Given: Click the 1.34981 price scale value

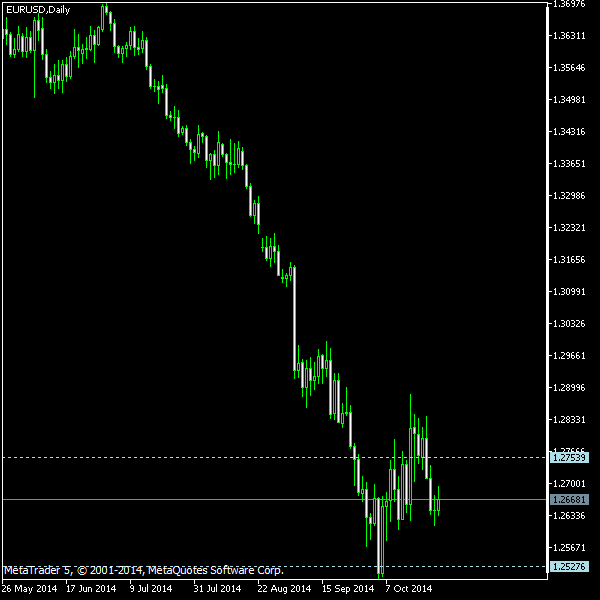Looking at the screenshot, I should 569,100.
